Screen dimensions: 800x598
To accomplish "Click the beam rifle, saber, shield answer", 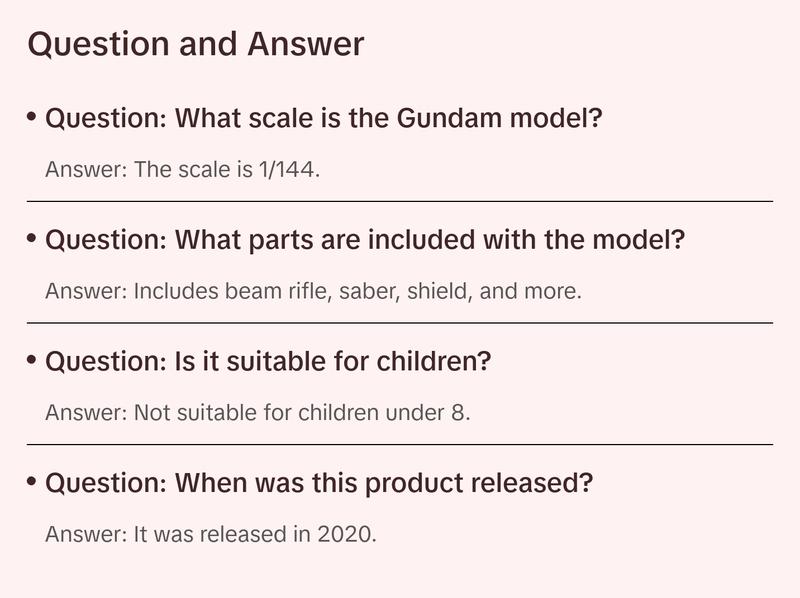I will [x=313, y=291].
